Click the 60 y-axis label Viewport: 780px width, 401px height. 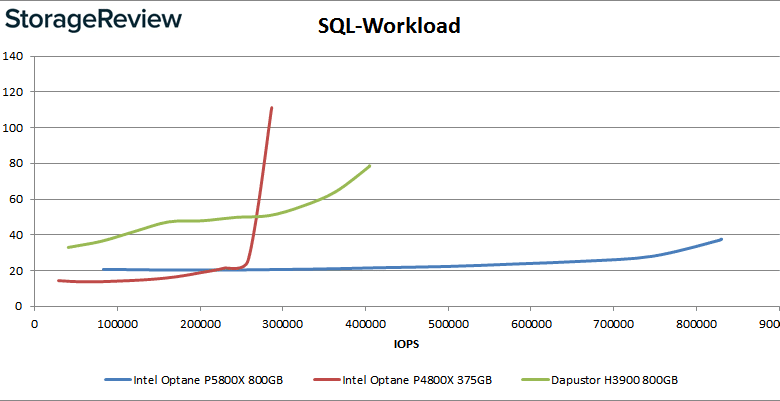click(15, 199)
